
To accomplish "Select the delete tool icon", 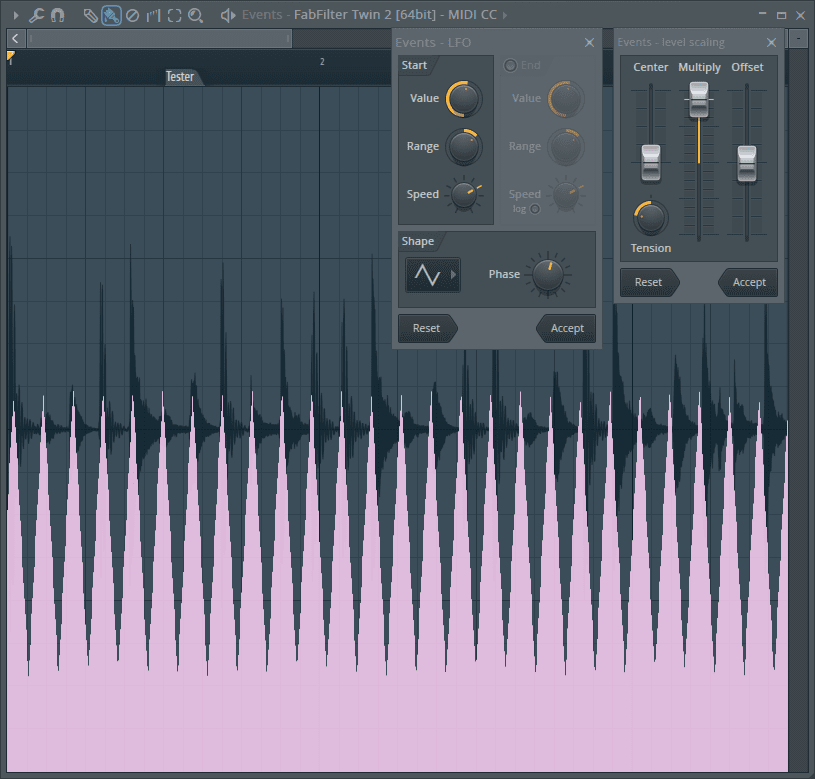I will [x=132, y=15].
